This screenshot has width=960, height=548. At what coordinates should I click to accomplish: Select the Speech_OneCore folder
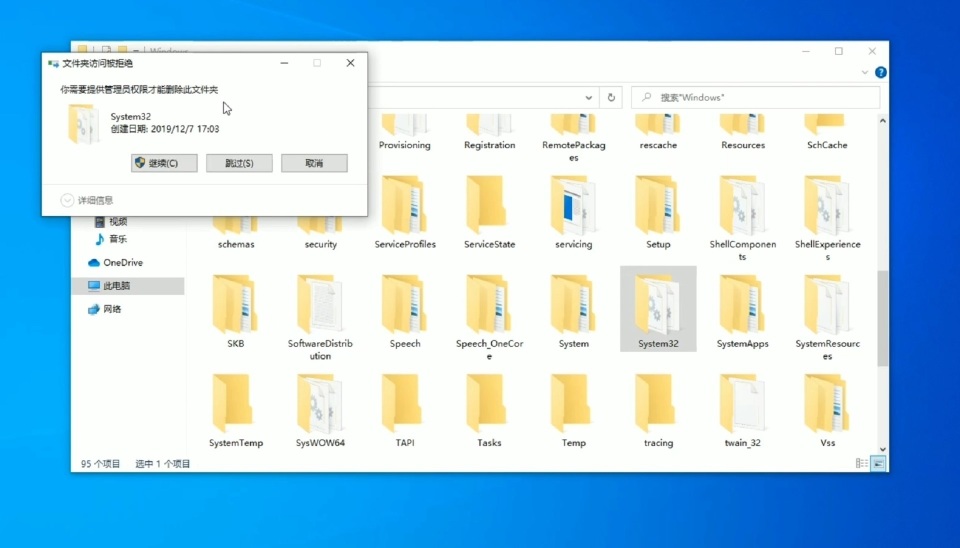click(x=489, y=318)
